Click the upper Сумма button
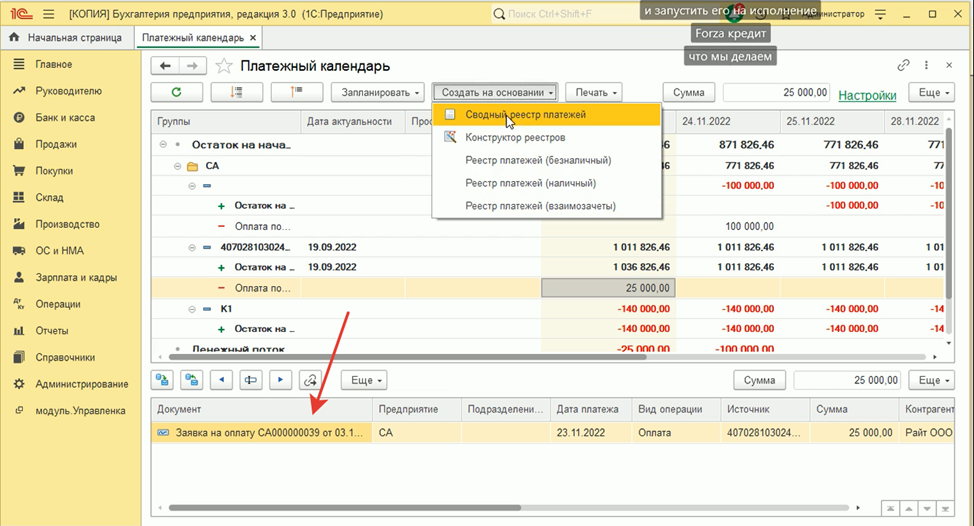 pyautogui.click(x=688, y=92)
